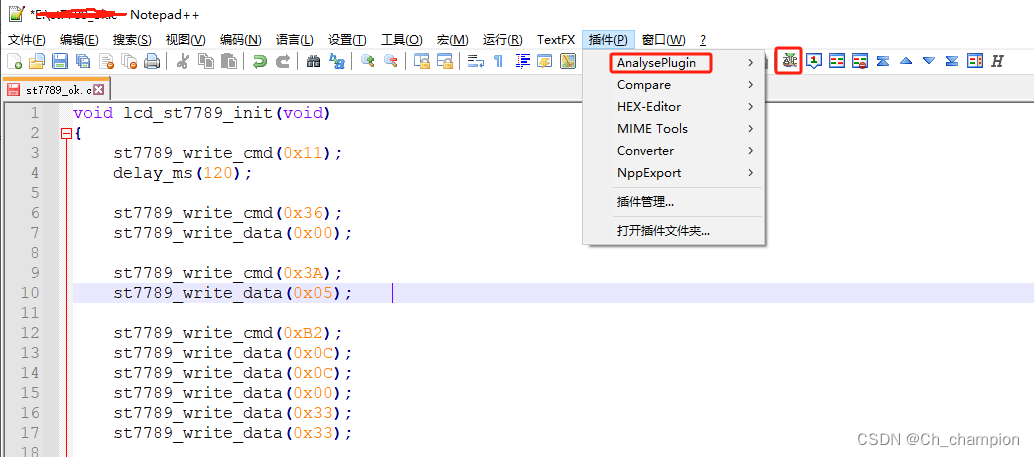The height and width of the screenshot is (457, 1034).
Task: Toggle word wrap toolbar icon
Action: (x=476, y=62)
